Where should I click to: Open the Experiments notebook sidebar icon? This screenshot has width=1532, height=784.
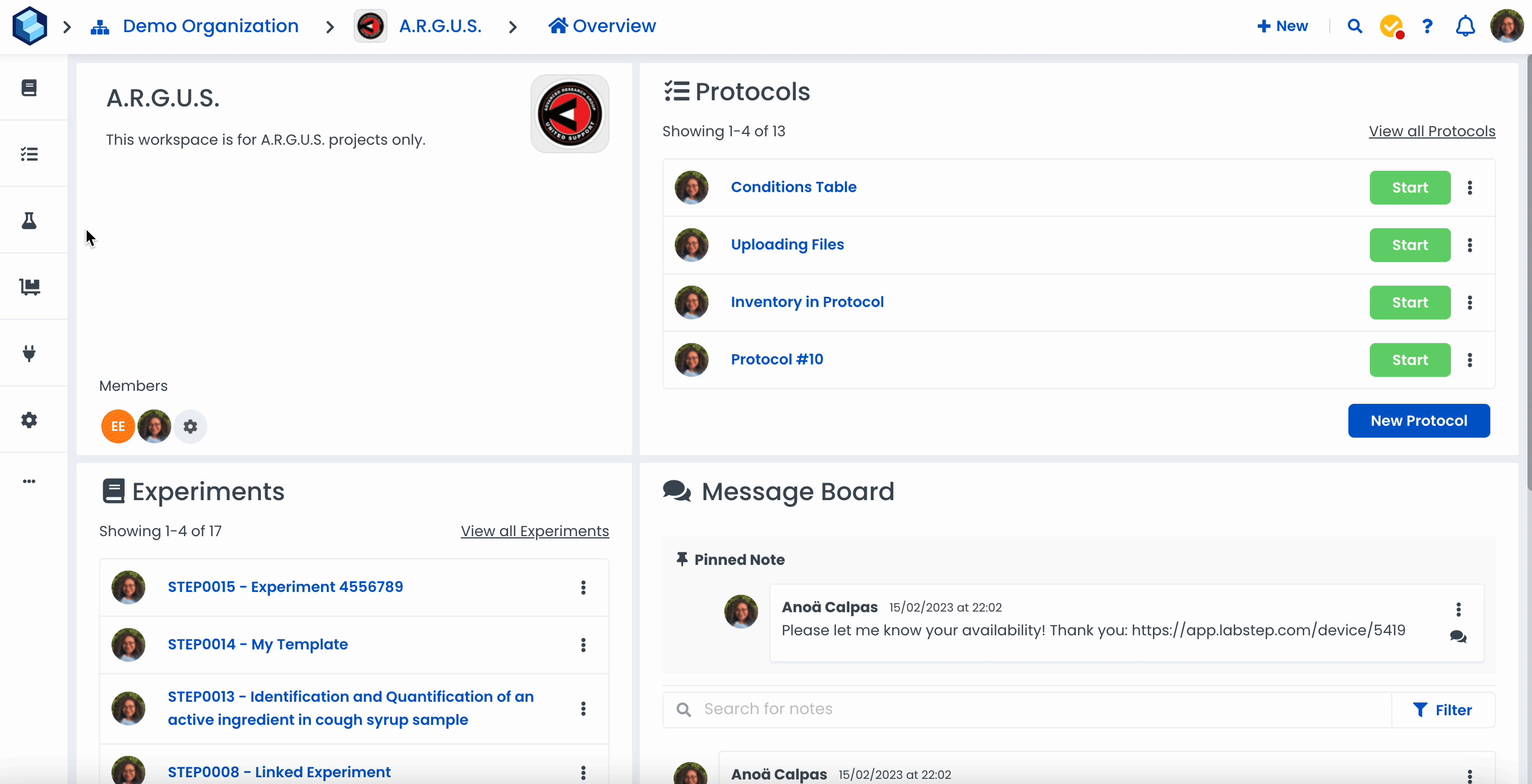[29, 88]
